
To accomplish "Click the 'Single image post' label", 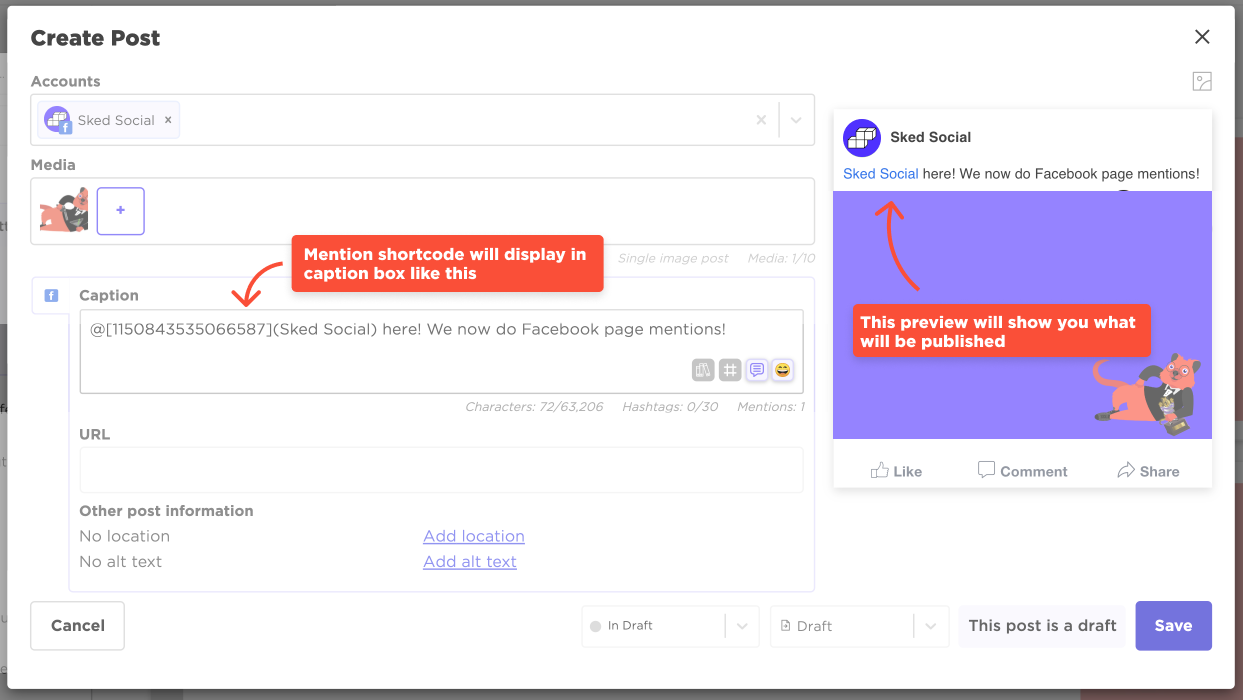I will 673,258.
